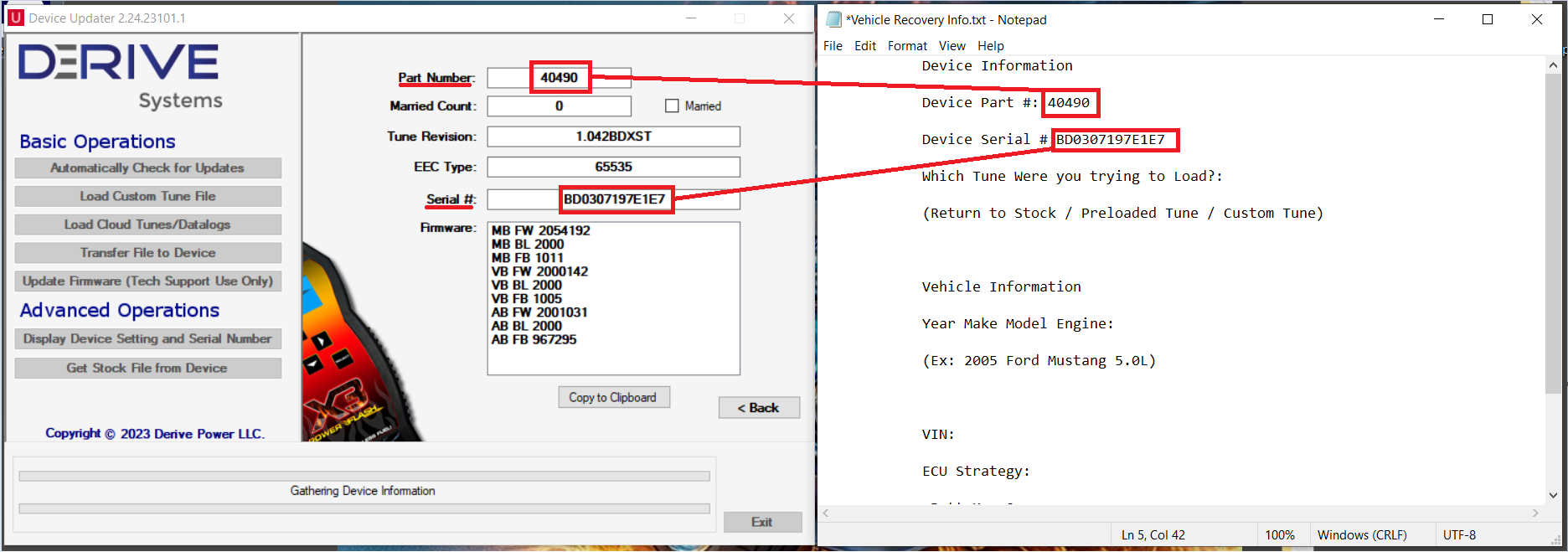Screen dimensions: 1568x552
Task: Open the Edit menu in Notepad
Action: point(865,46)
